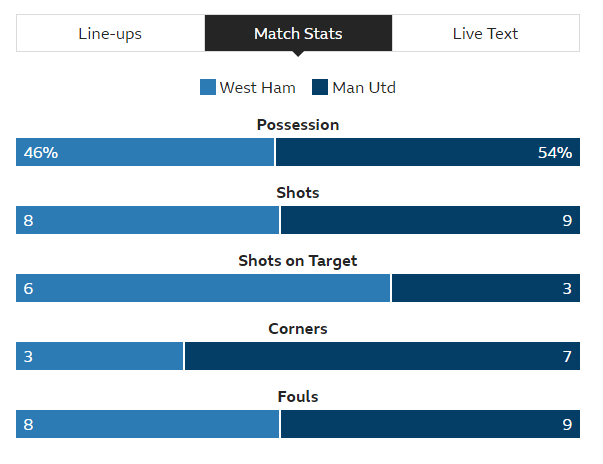Click Man Utd's Shots on Target bar
This screenshot has height=464, width=603.
point(485,289)
